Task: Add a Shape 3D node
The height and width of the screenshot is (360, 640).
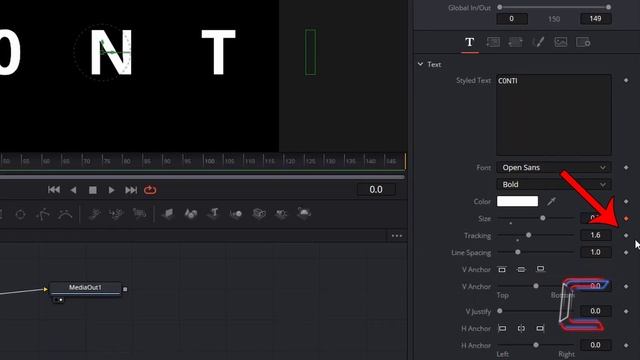Action: (191, 213)
